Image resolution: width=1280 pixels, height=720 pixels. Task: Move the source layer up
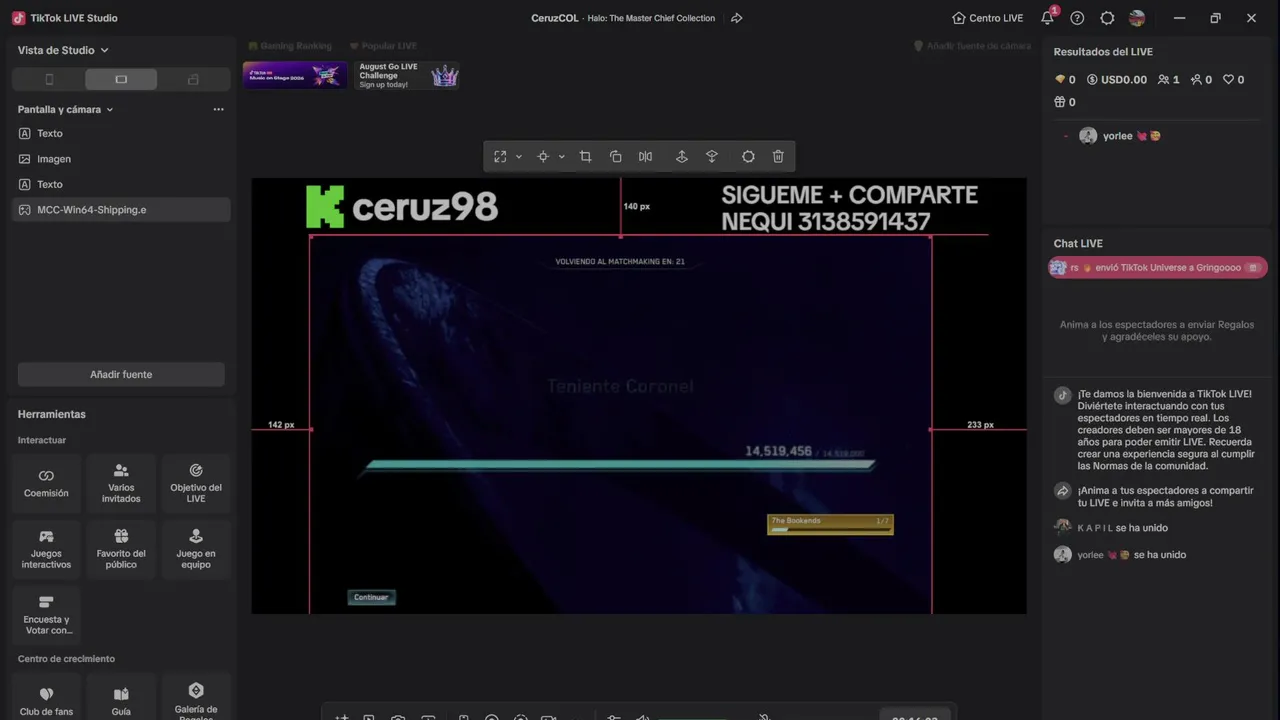point(681,156)
